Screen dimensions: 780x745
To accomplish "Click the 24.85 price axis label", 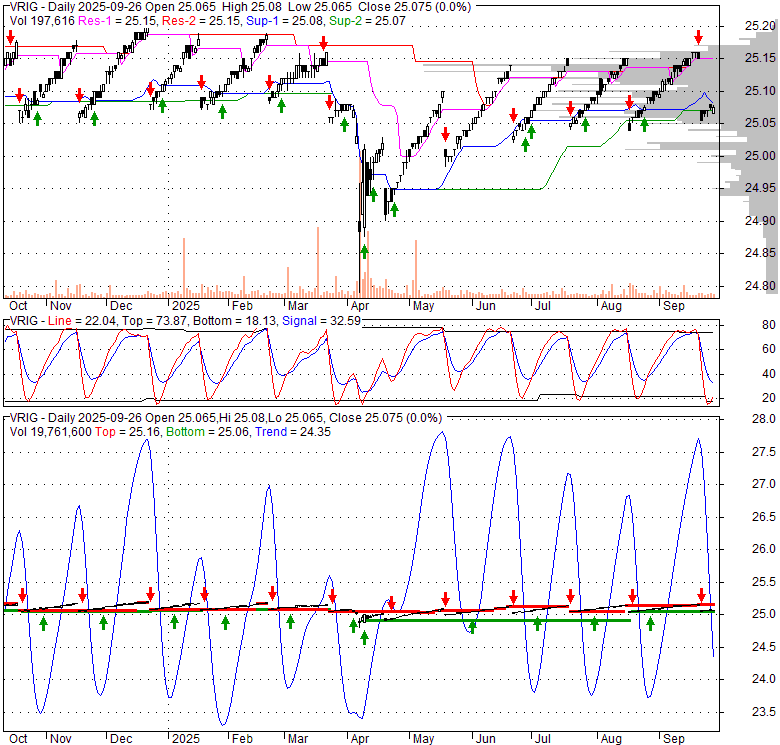I will pos(760,253).
